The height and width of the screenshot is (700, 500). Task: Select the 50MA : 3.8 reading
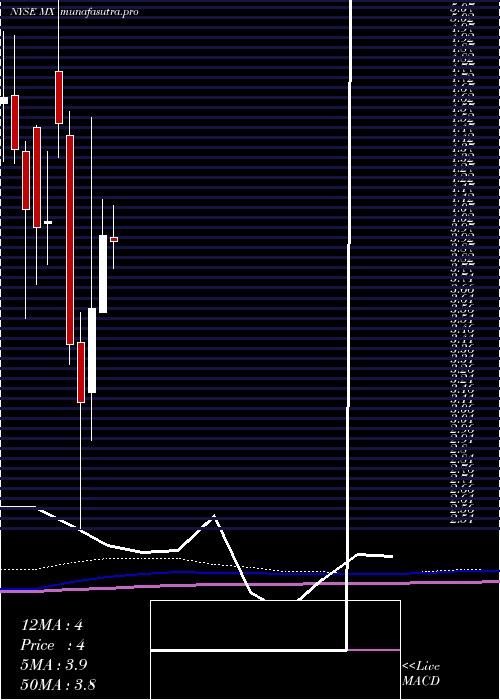[58, 685]
